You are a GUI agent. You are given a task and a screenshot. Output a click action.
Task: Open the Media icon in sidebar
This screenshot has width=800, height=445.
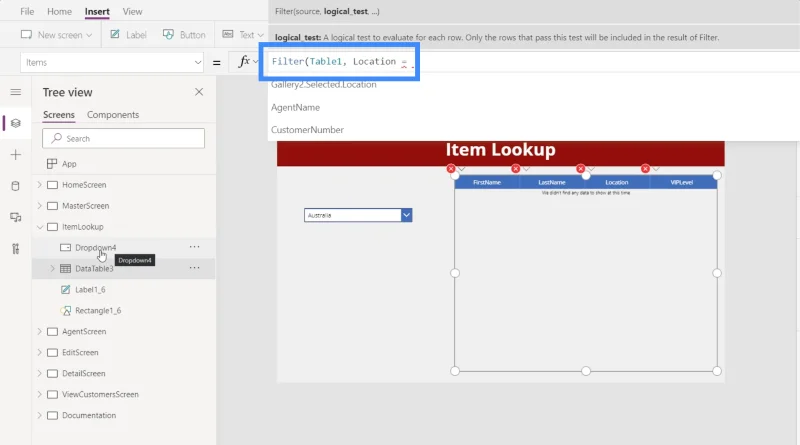(x=16, y=217)
